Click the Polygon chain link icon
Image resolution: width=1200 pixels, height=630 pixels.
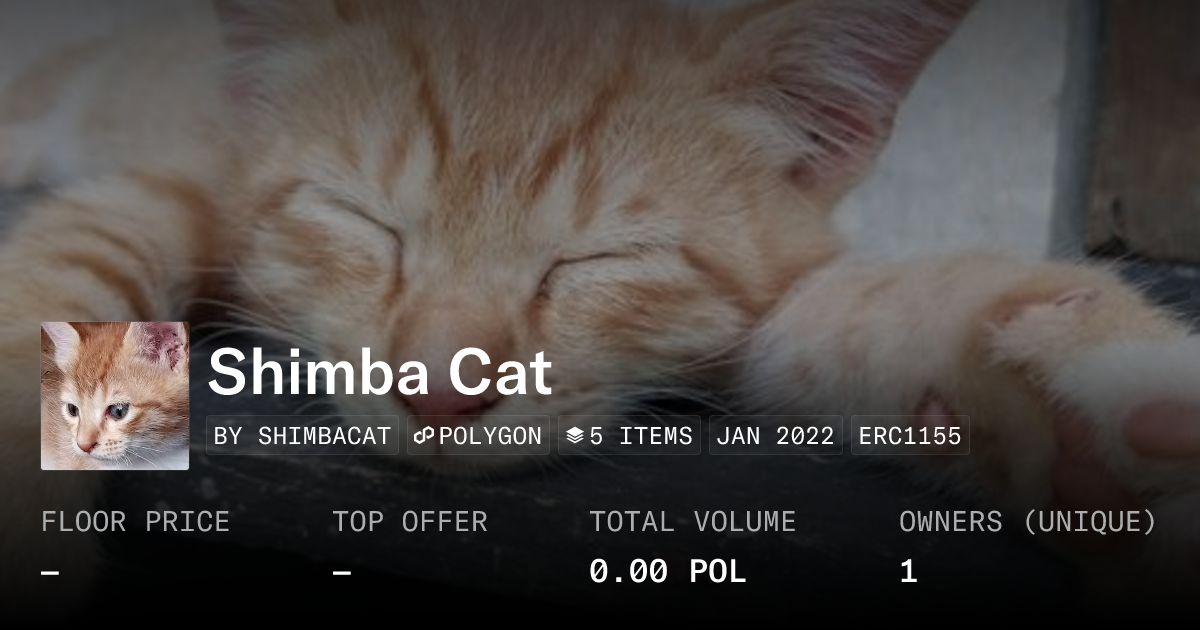coord(424,436)
